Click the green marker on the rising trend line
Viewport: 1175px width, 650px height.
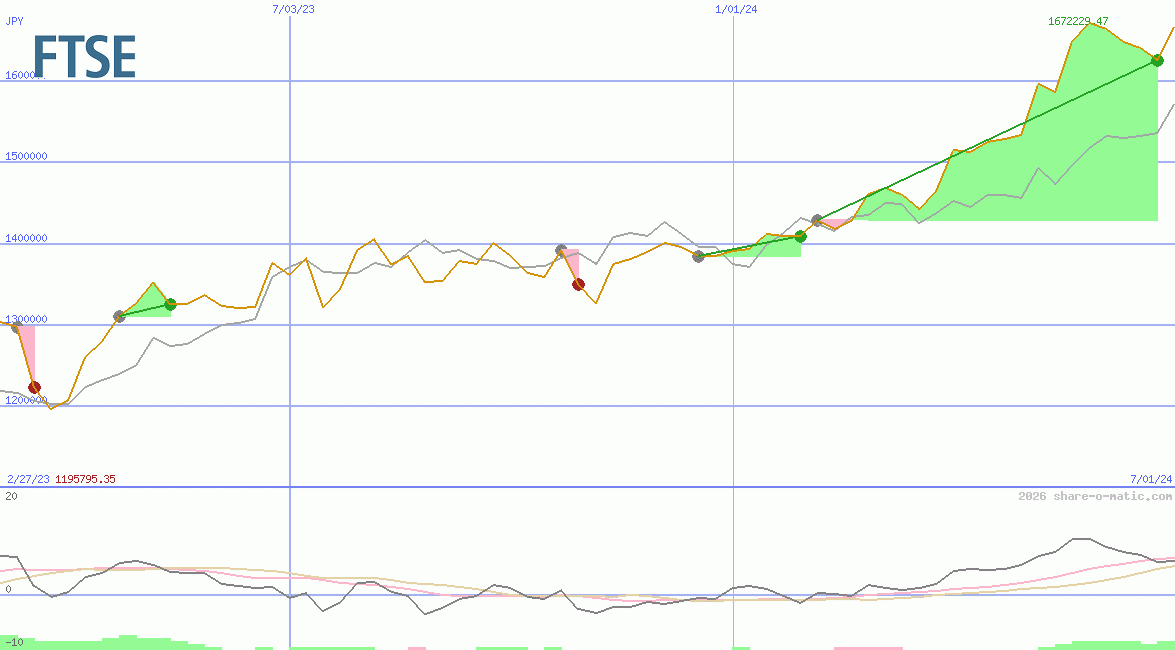coord(799,237)
